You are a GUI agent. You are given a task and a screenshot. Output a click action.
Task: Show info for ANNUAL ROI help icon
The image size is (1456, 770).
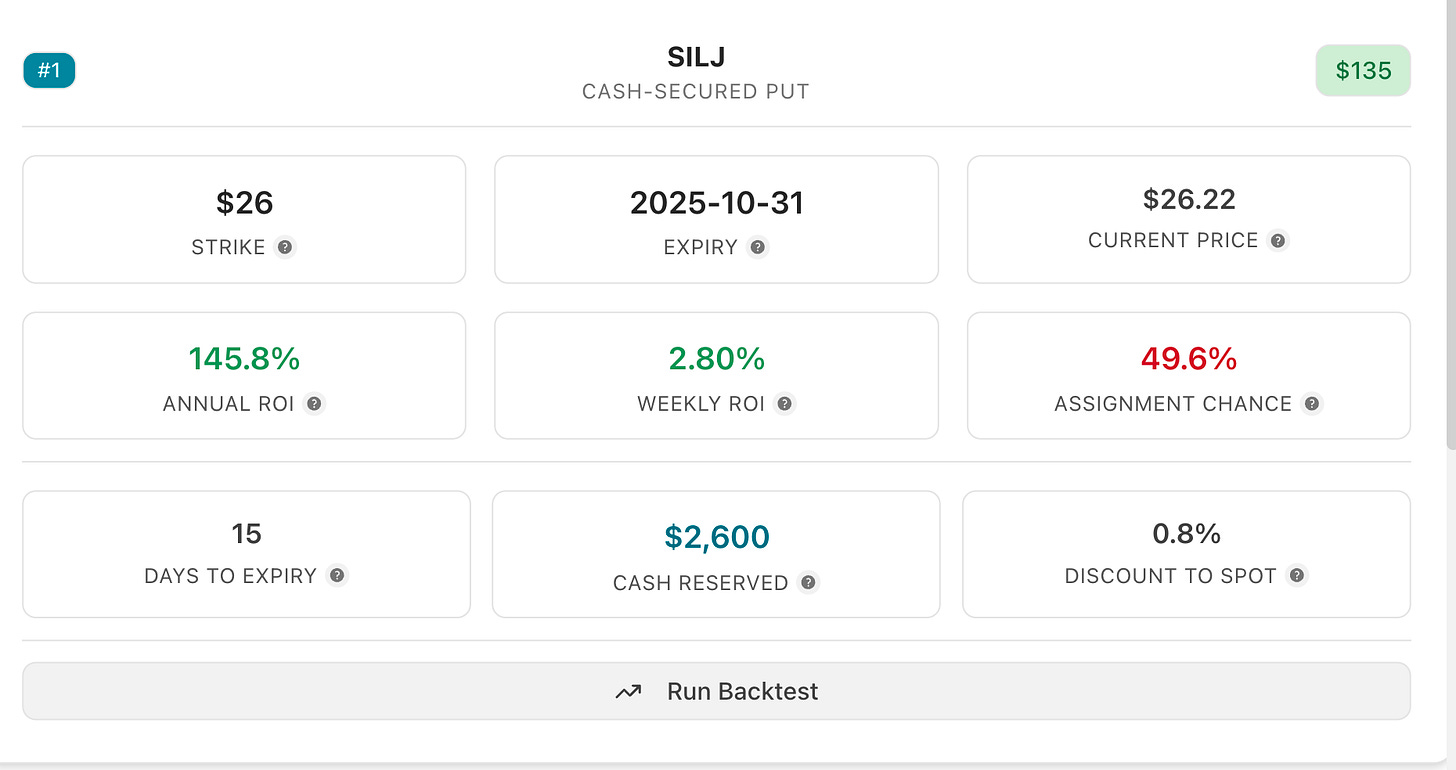tap(314, 404)
